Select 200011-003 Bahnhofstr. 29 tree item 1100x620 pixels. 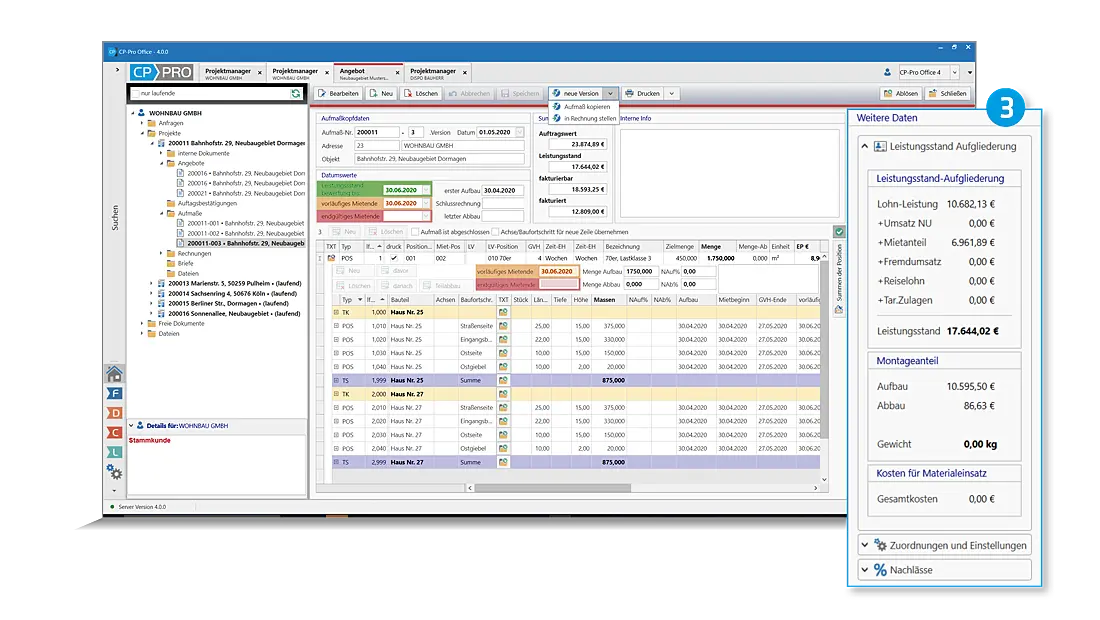(x=243, y=243)
